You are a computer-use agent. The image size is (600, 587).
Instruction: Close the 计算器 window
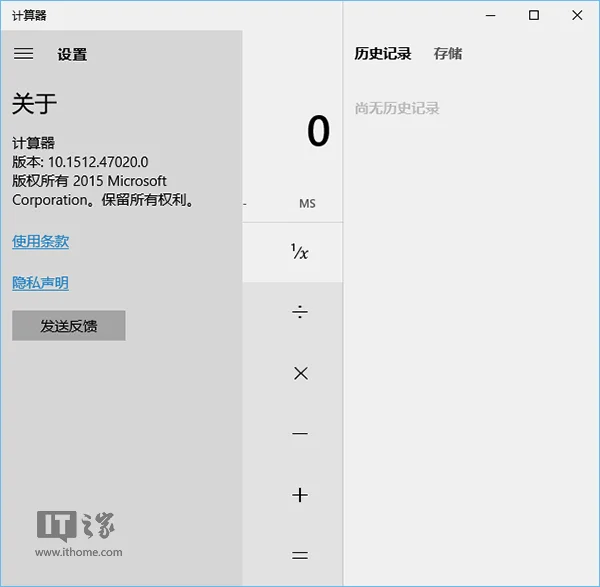(577, 15)
